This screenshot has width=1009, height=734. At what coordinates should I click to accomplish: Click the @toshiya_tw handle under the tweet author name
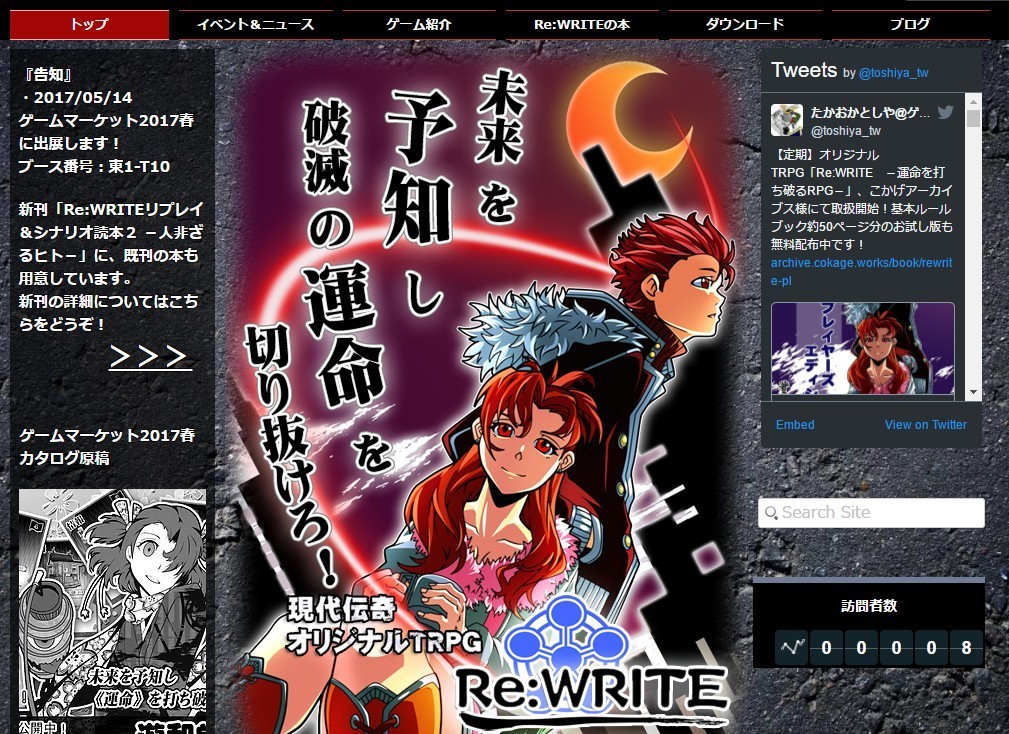coord(846,131)
